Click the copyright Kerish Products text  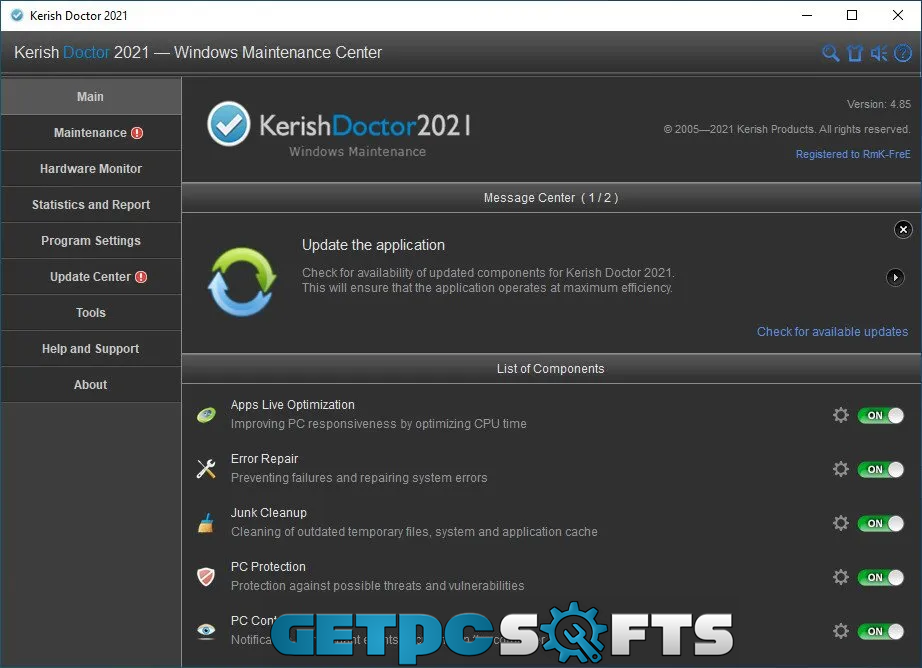click(x=787, y=129)
